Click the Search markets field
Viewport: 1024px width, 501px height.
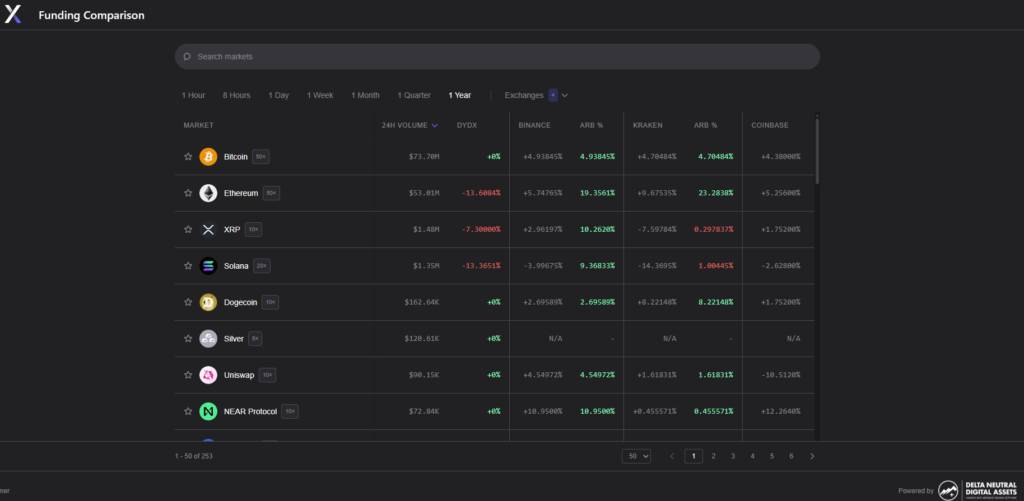(x=497, y=57)
